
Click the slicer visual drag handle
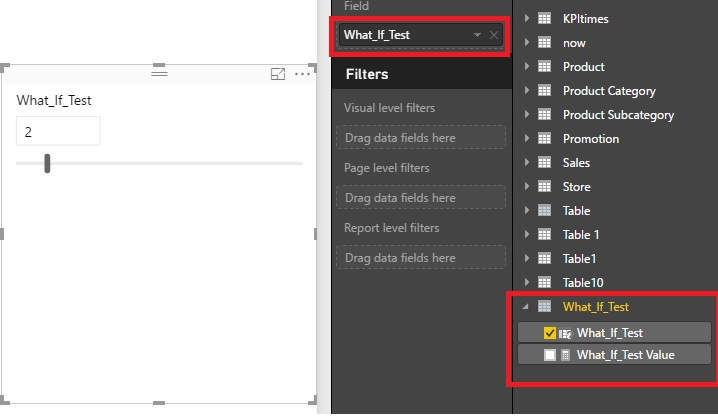click(159, 73)
